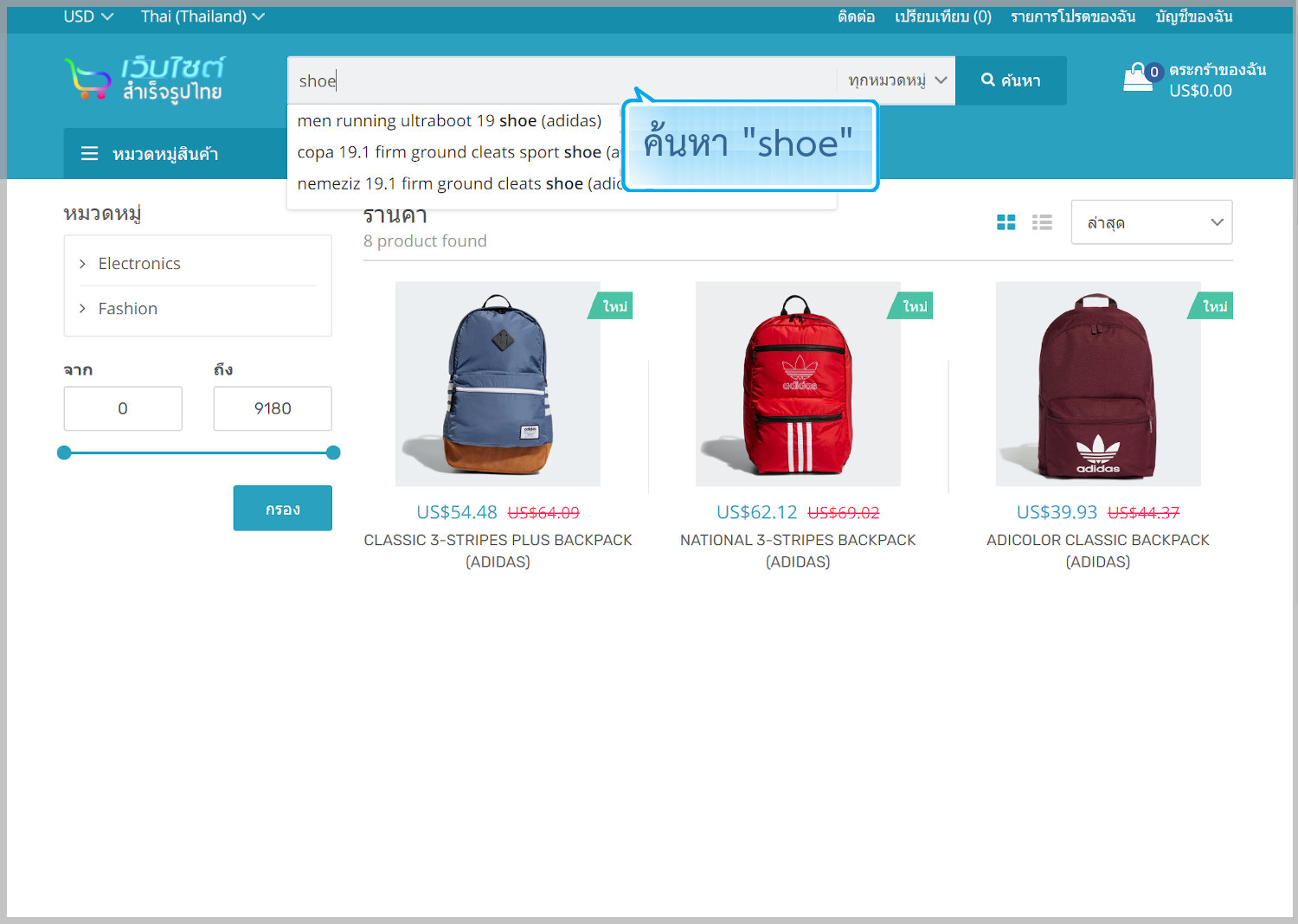The width and height of the screenshot is (1298, 924).
Task: Click the US$39.93 price
Action: [1057, 512]
